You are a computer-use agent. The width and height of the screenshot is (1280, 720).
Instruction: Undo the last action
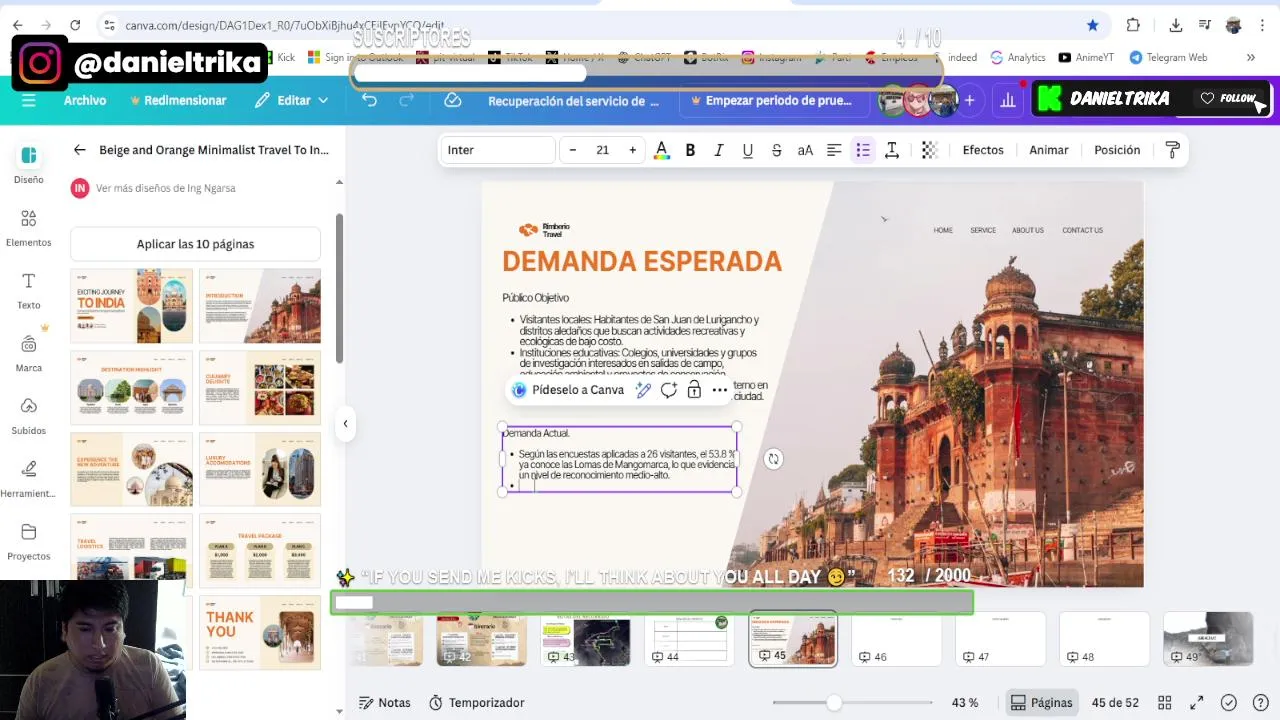click(x=369, y=100)
